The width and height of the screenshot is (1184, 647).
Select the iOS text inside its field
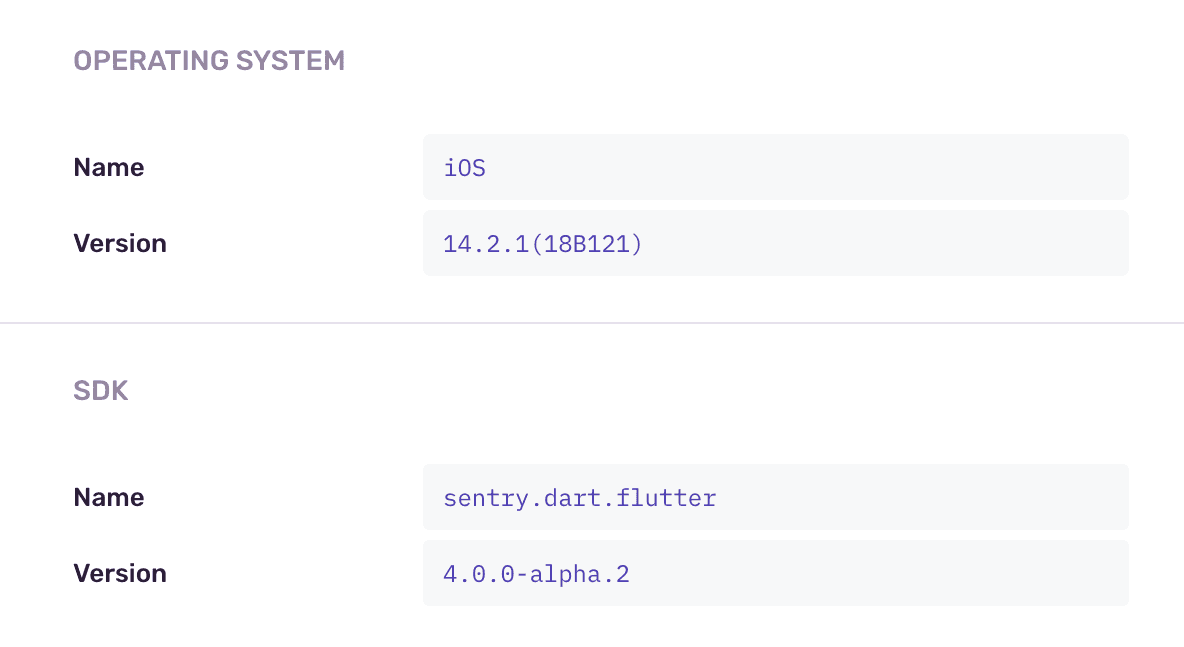tap(465, 167)
